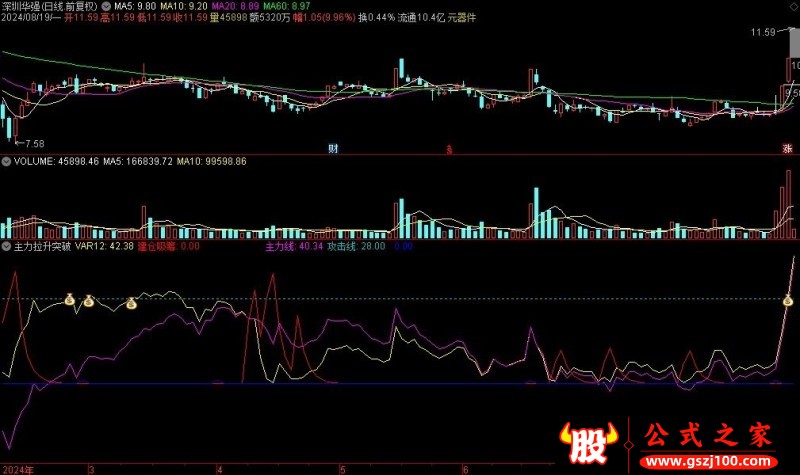Image resolution: width=800 pixels, height=475 pixels.
Task: Click the 攻击线: 28.00 label
Action: tap(356, 246)
